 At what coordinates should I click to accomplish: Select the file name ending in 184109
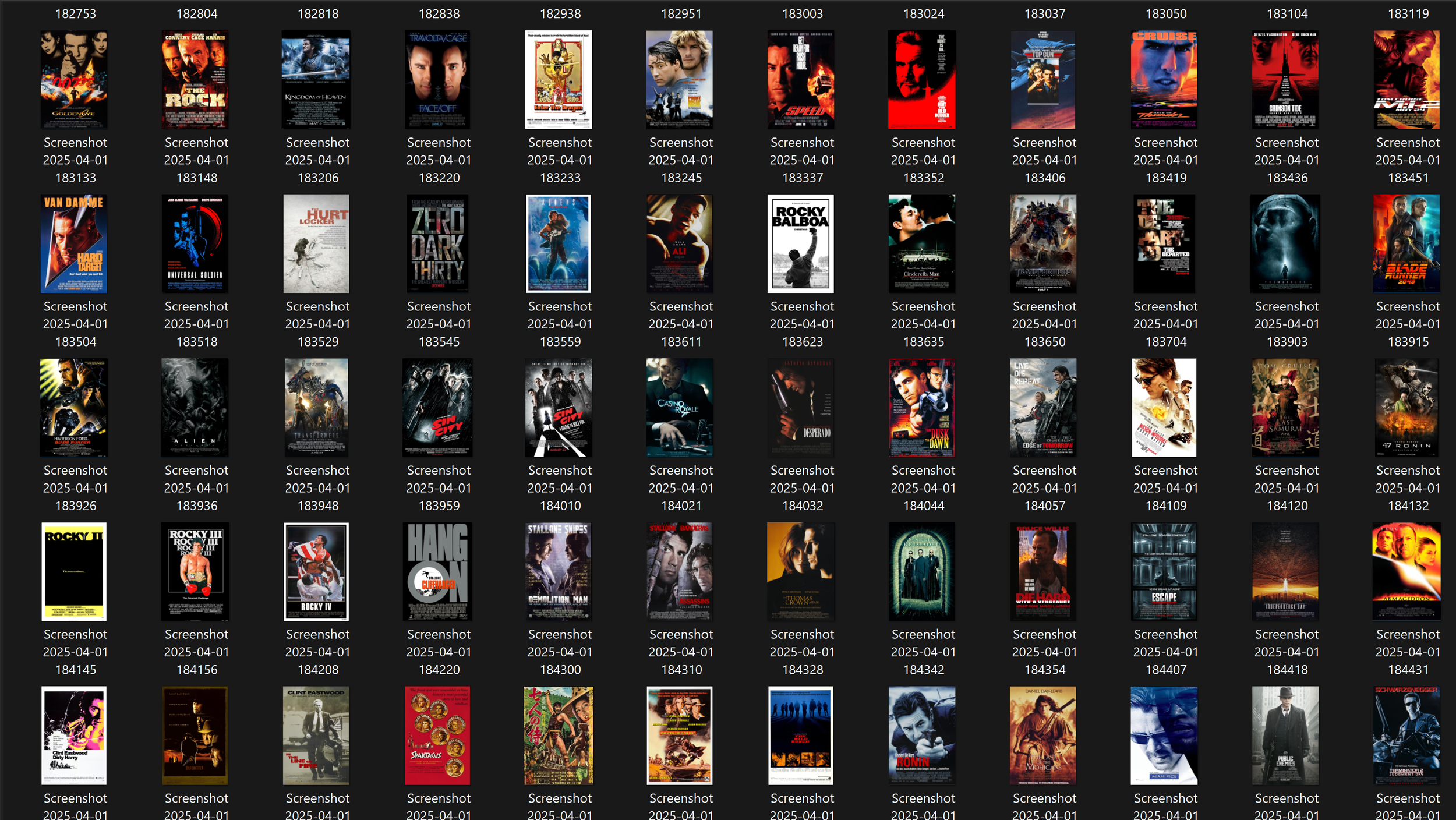[x=1166, y=488]
